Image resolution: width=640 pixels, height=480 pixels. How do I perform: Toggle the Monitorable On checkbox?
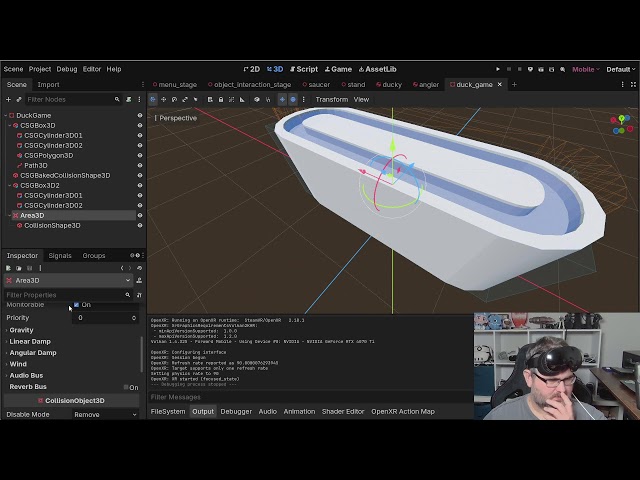pos(76,304)
